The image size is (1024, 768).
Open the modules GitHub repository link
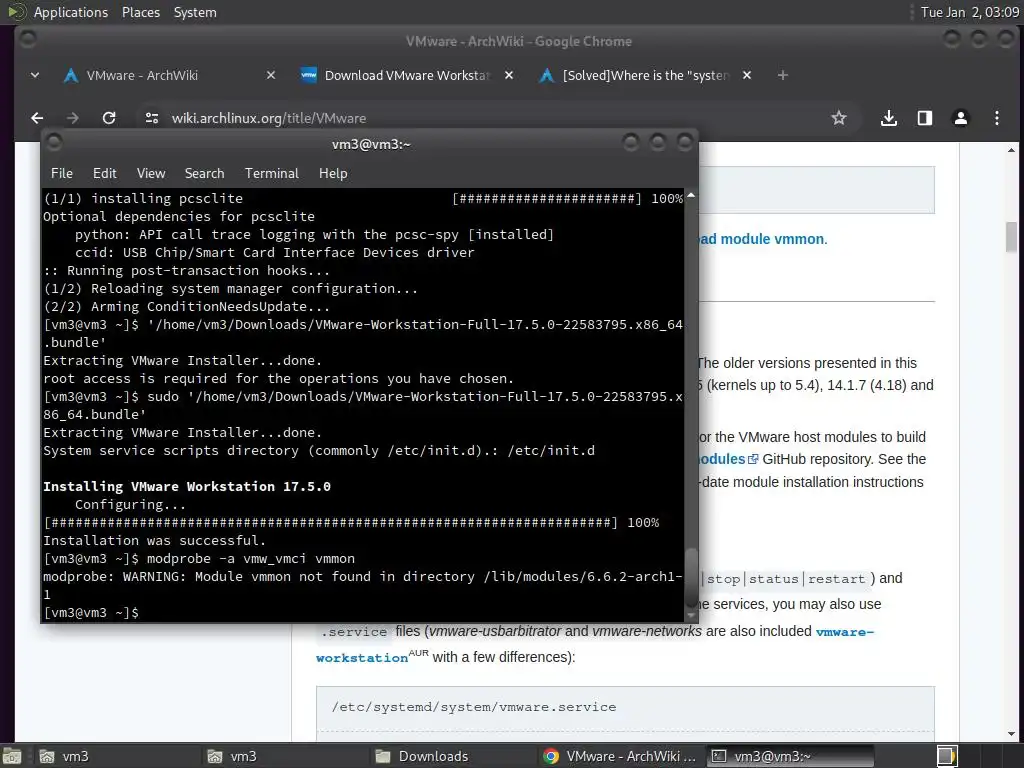[728, 459]
